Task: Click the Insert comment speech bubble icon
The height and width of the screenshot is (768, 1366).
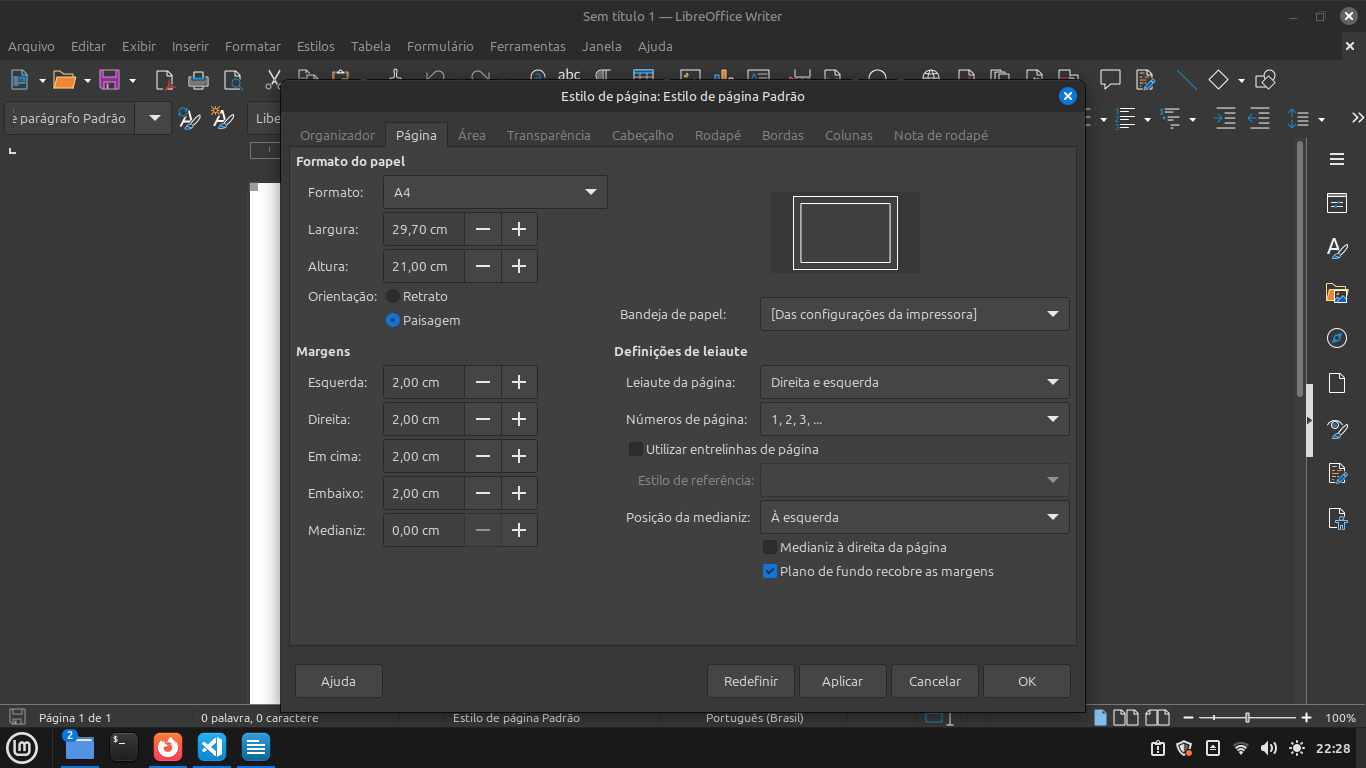Action: [1110, 80]
